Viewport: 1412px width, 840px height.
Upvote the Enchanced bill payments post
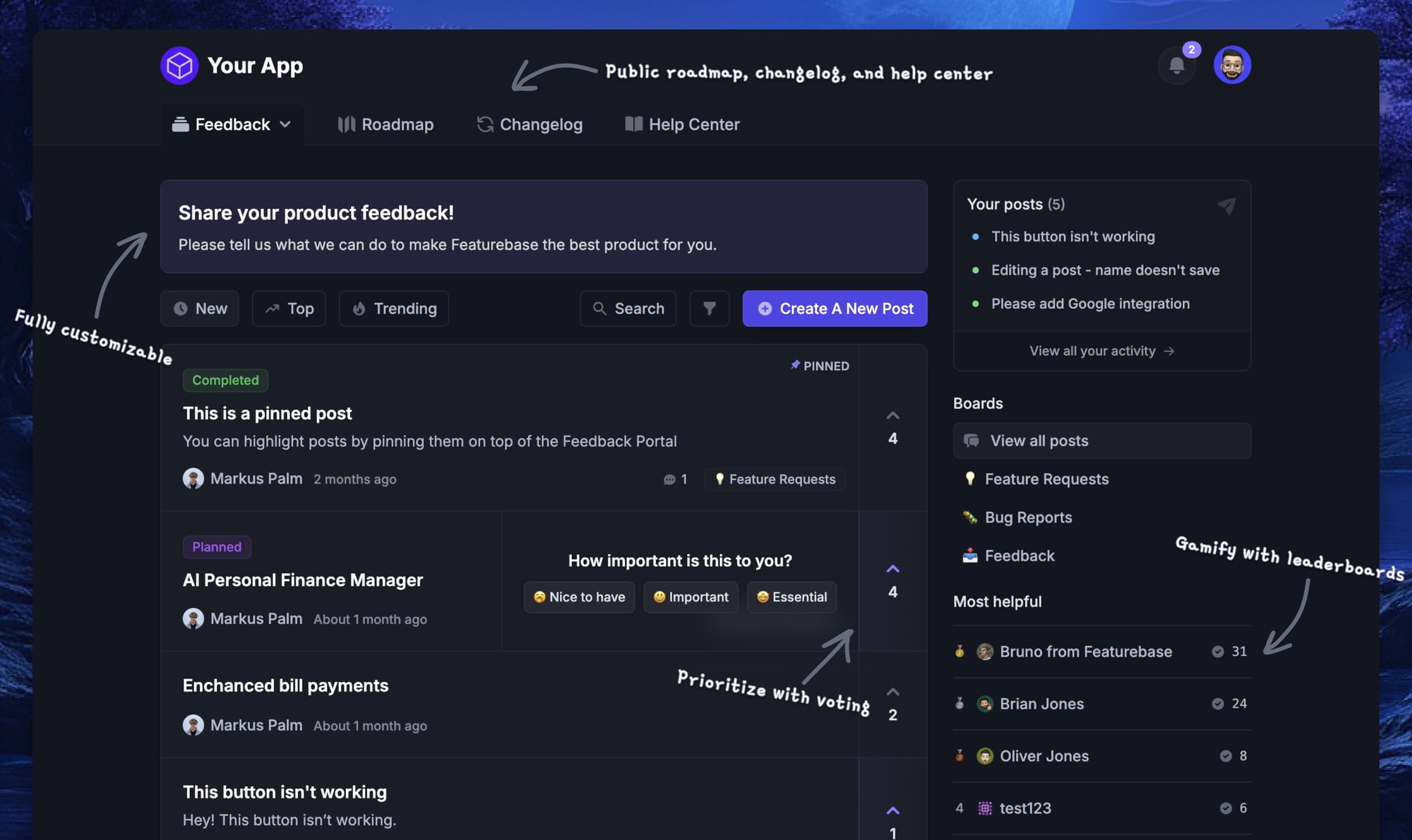pos(892,691)
